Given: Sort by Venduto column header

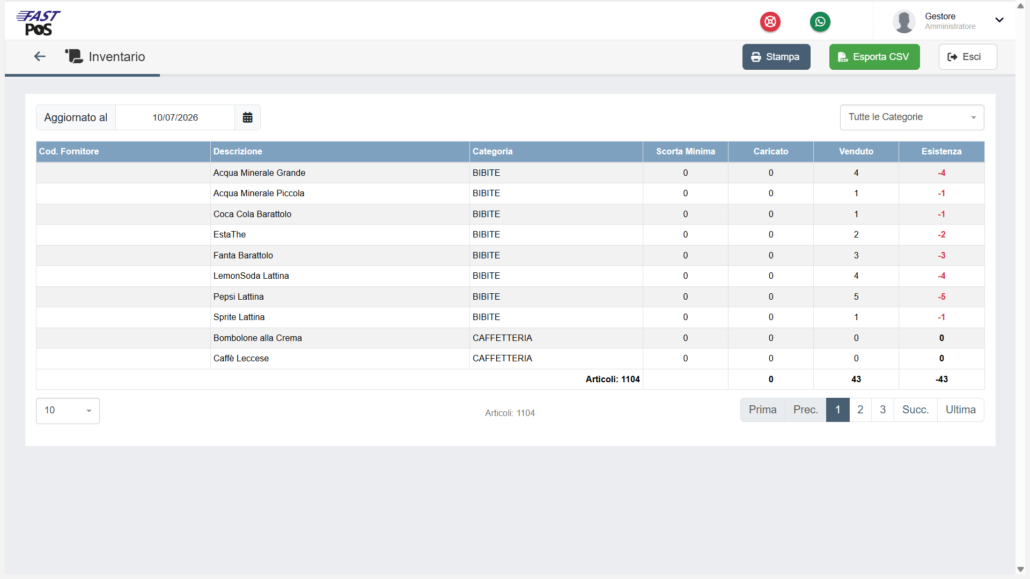Looking at the screenshot, I should (856, 151).
